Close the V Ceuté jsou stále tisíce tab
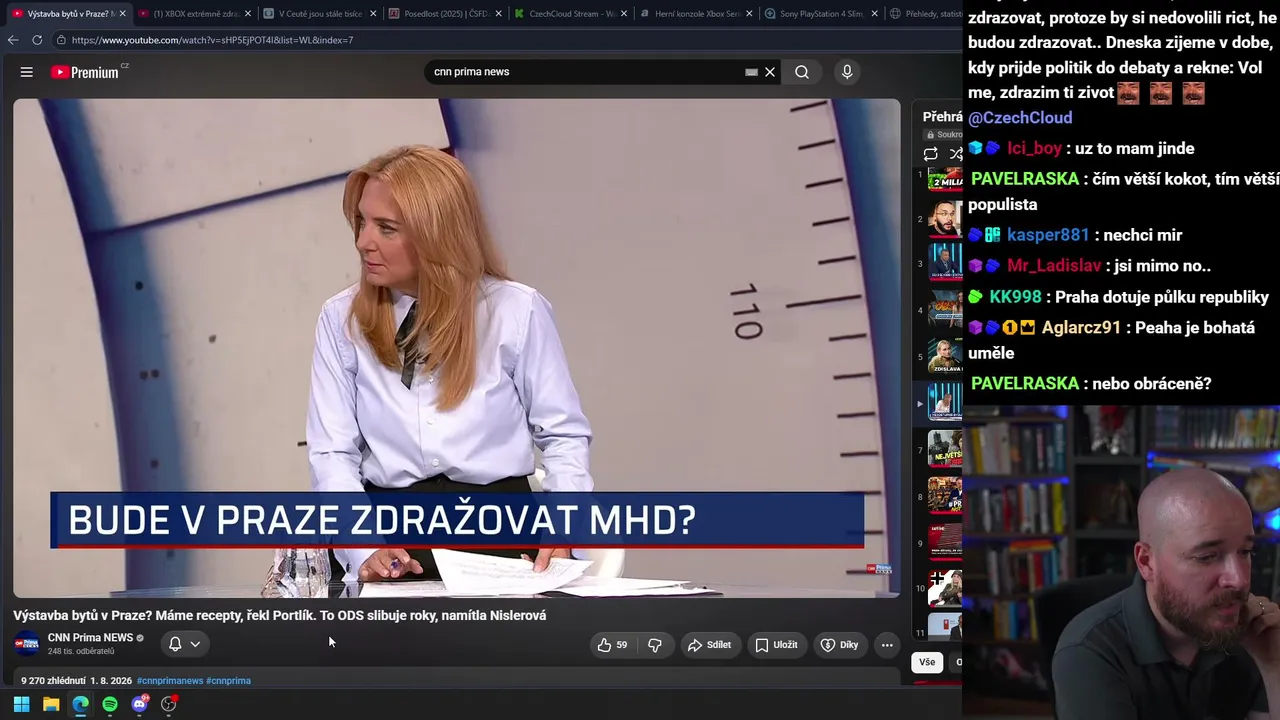The image size is (1280, 720). [x=373, y=14]
